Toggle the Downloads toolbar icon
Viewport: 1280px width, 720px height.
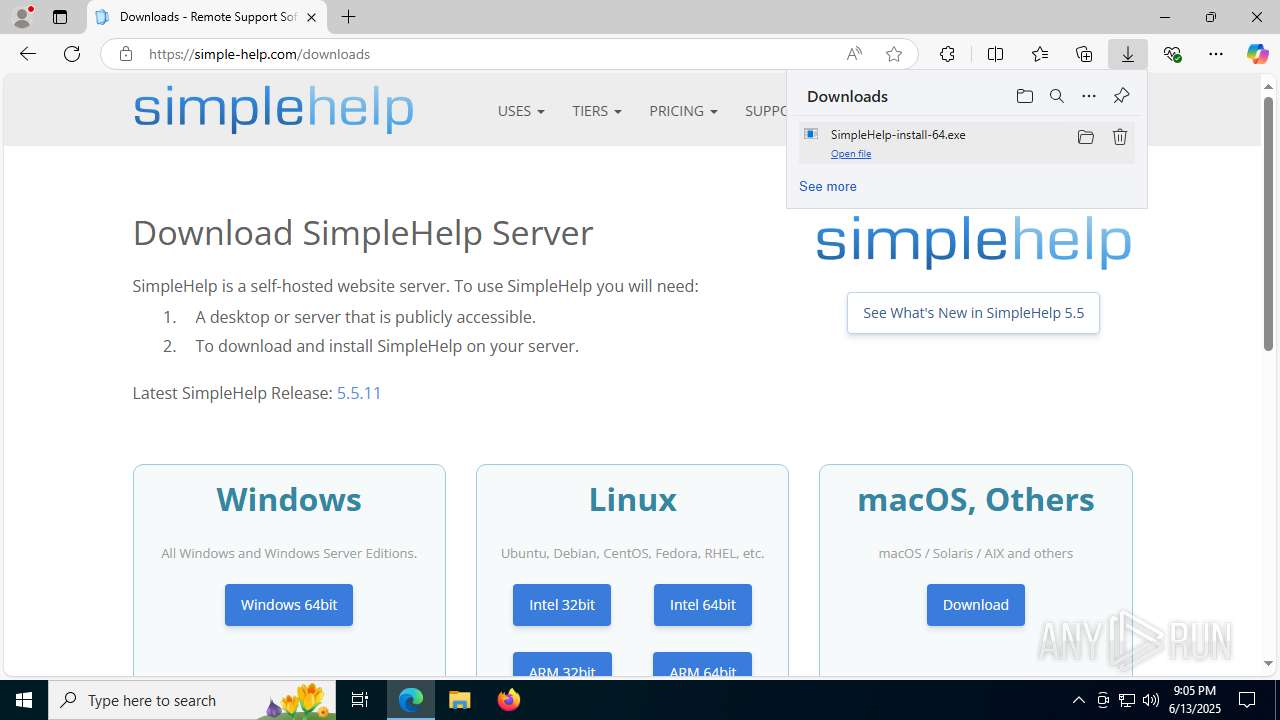pos(1128,54)
